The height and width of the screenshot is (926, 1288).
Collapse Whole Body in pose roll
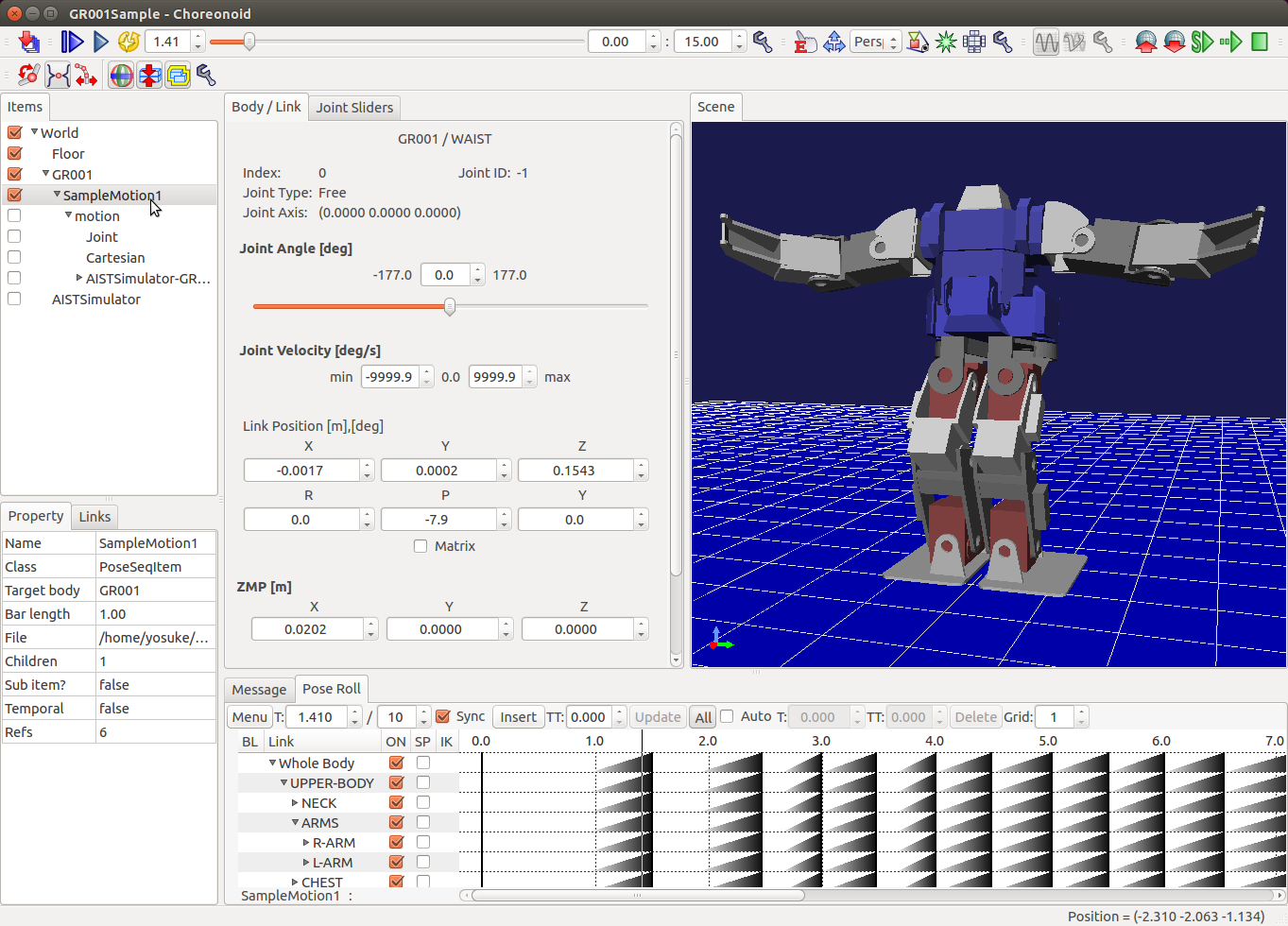(x=273, y=763)
